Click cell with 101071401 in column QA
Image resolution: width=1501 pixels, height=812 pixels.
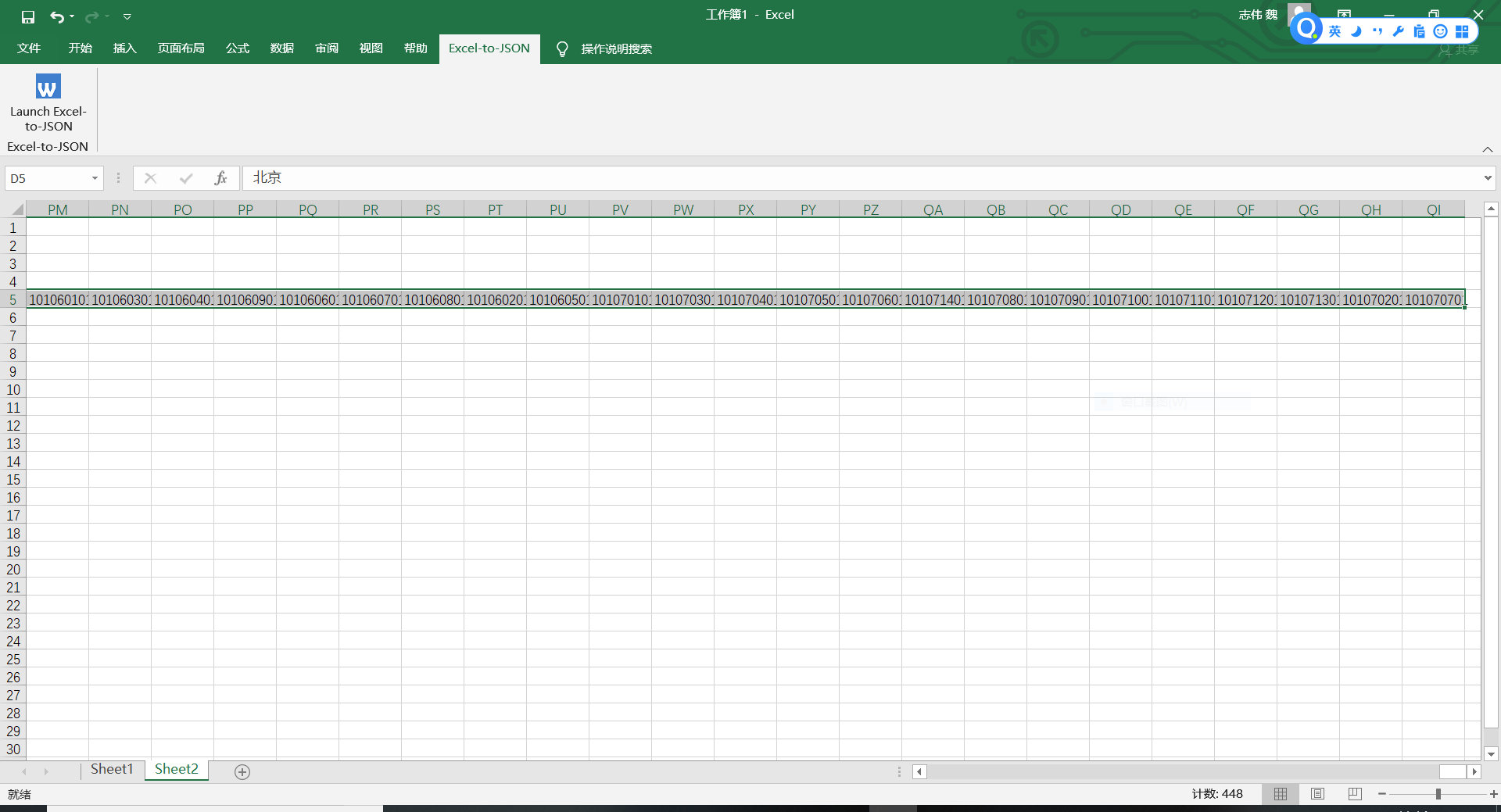pos(933,300)
